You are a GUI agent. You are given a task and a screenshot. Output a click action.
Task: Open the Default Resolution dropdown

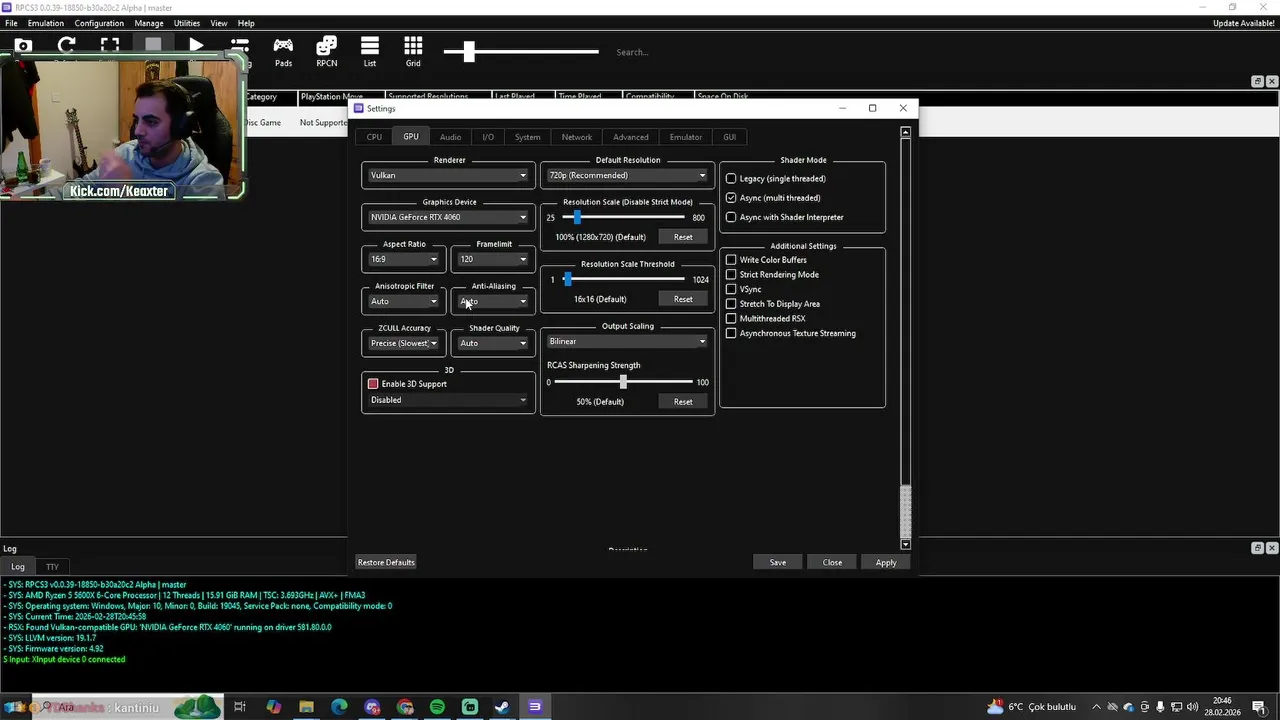[627, 175]
